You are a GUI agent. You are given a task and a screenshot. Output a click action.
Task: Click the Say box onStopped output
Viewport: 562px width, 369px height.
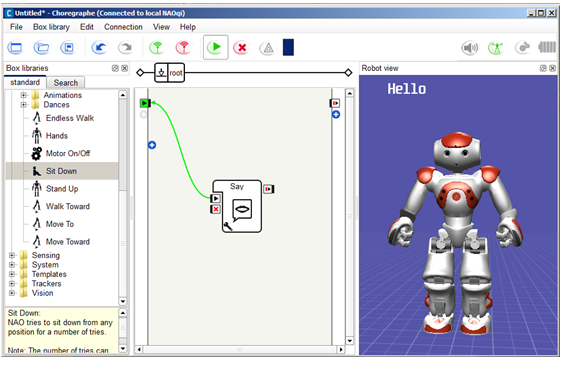(x=268, y=189)
